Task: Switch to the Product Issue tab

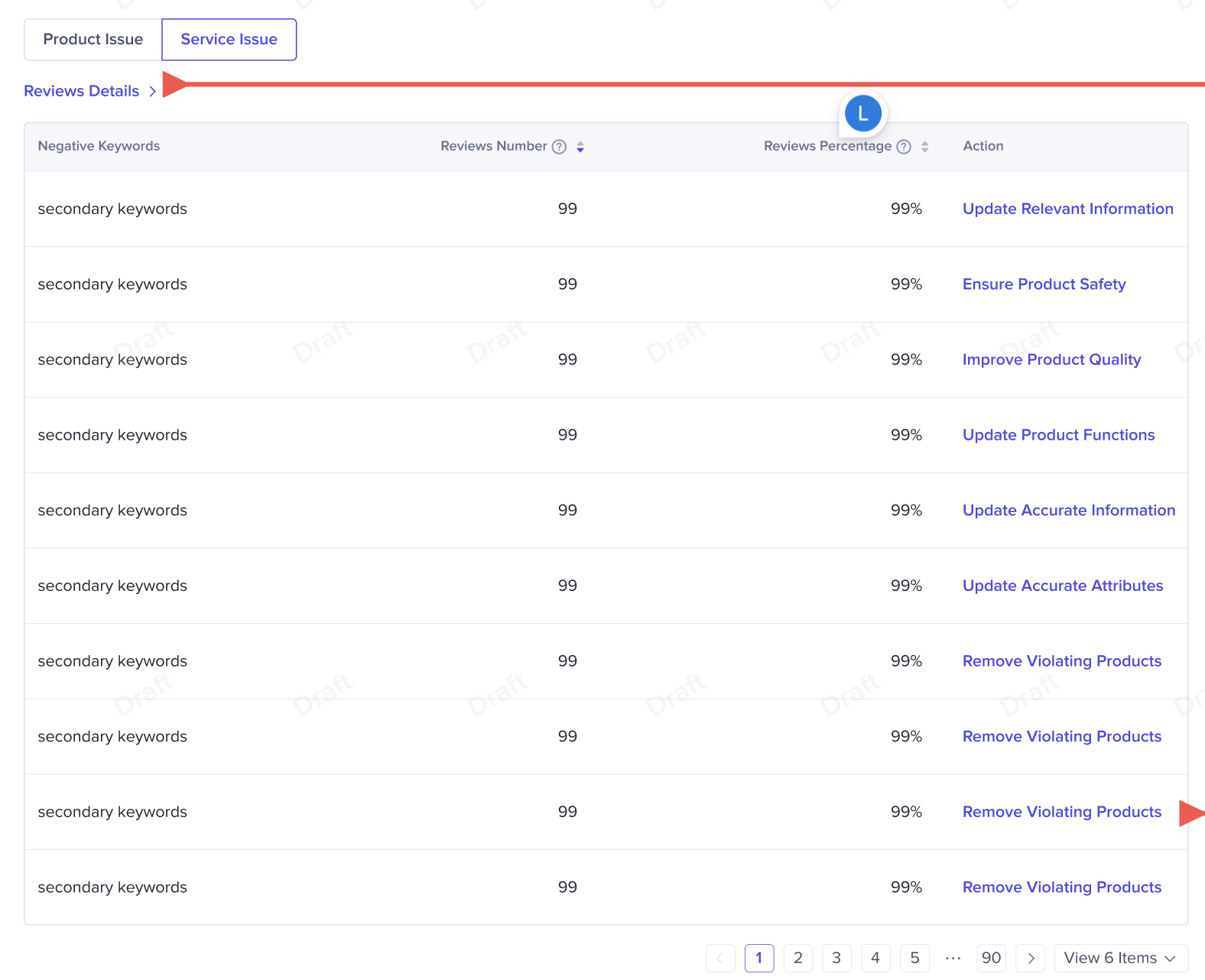Action: coord(93,40)
